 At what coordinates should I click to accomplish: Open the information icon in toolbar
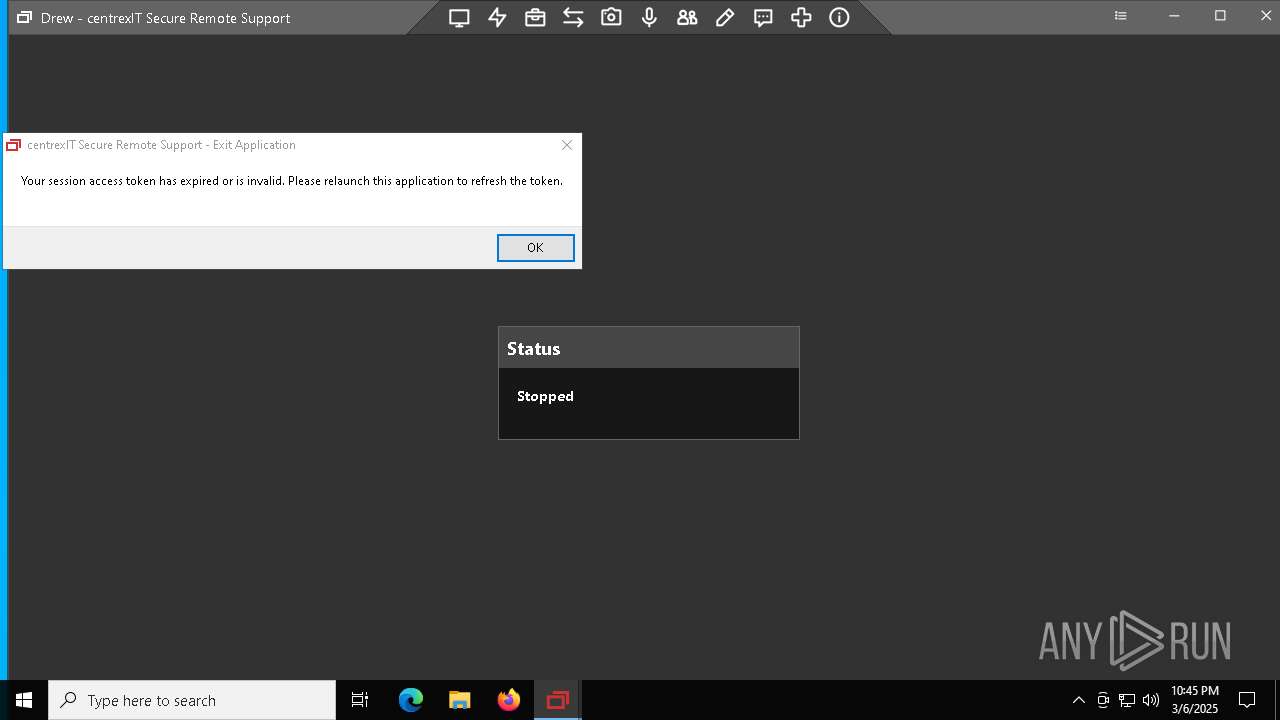coord(839,17)
